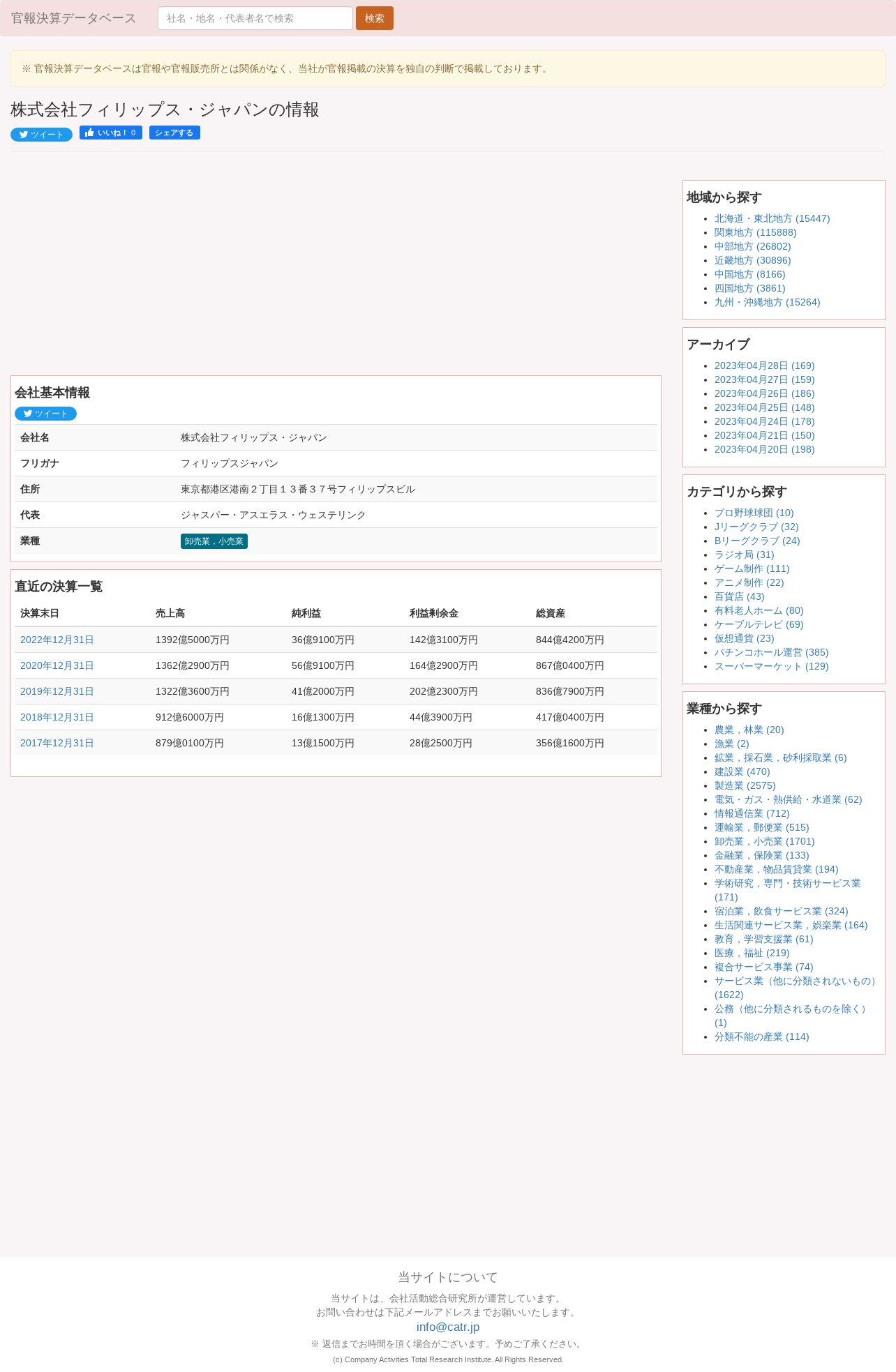Browse category プロ野球球団 (10)

754,513
